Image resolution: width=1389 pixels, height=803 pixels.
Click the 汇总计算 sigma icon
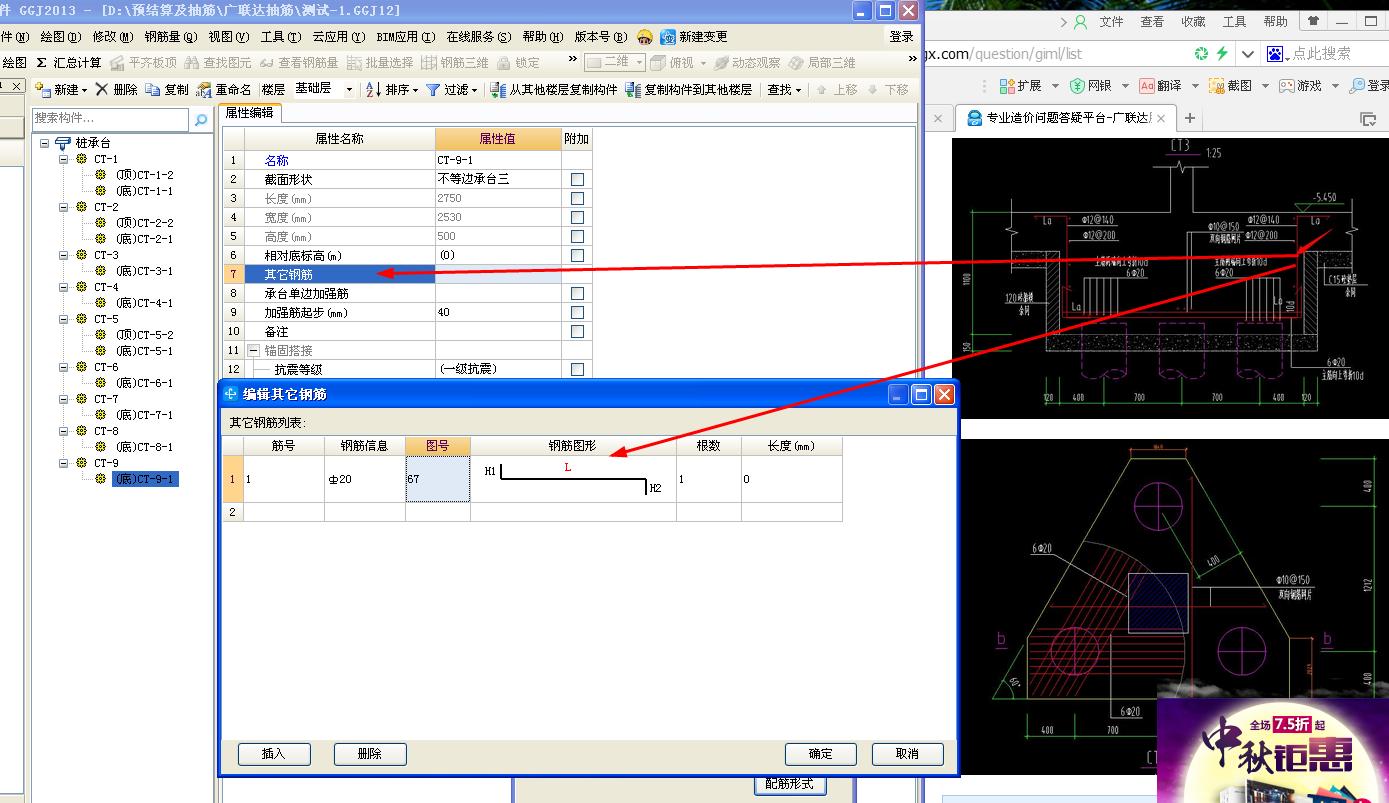click(x=42, y=62)
